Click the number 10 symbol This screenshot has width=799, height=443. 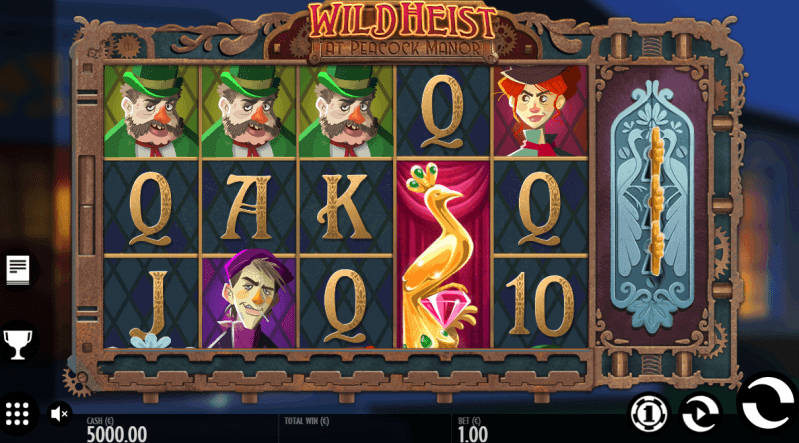540,304
